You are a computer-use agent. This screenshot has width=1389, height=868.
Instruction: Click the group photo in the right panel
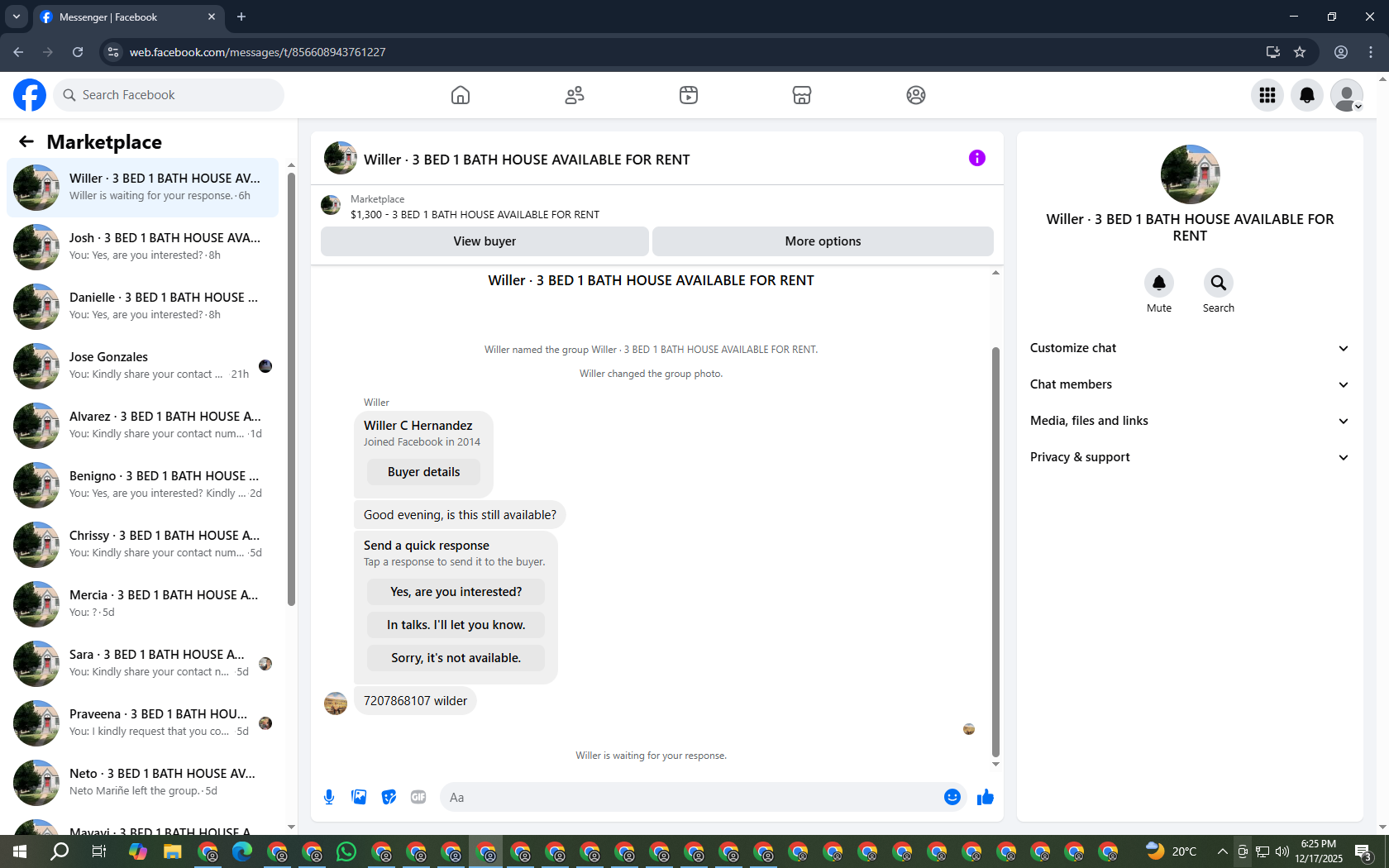pos(1190,174)
